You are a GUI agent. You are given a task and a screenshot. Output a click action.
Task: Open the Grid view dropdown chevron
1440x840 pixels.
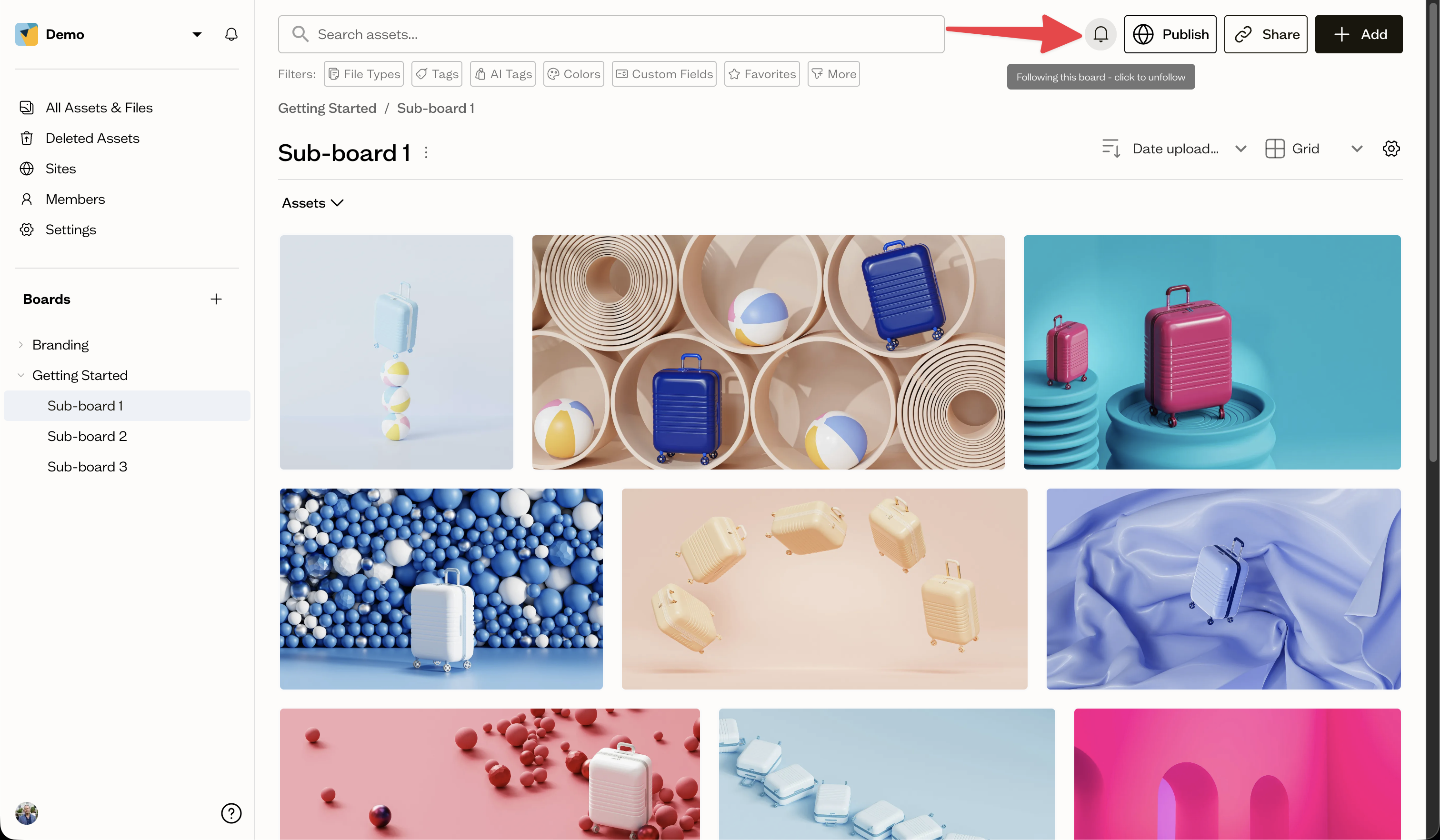tap(1357, 149)
